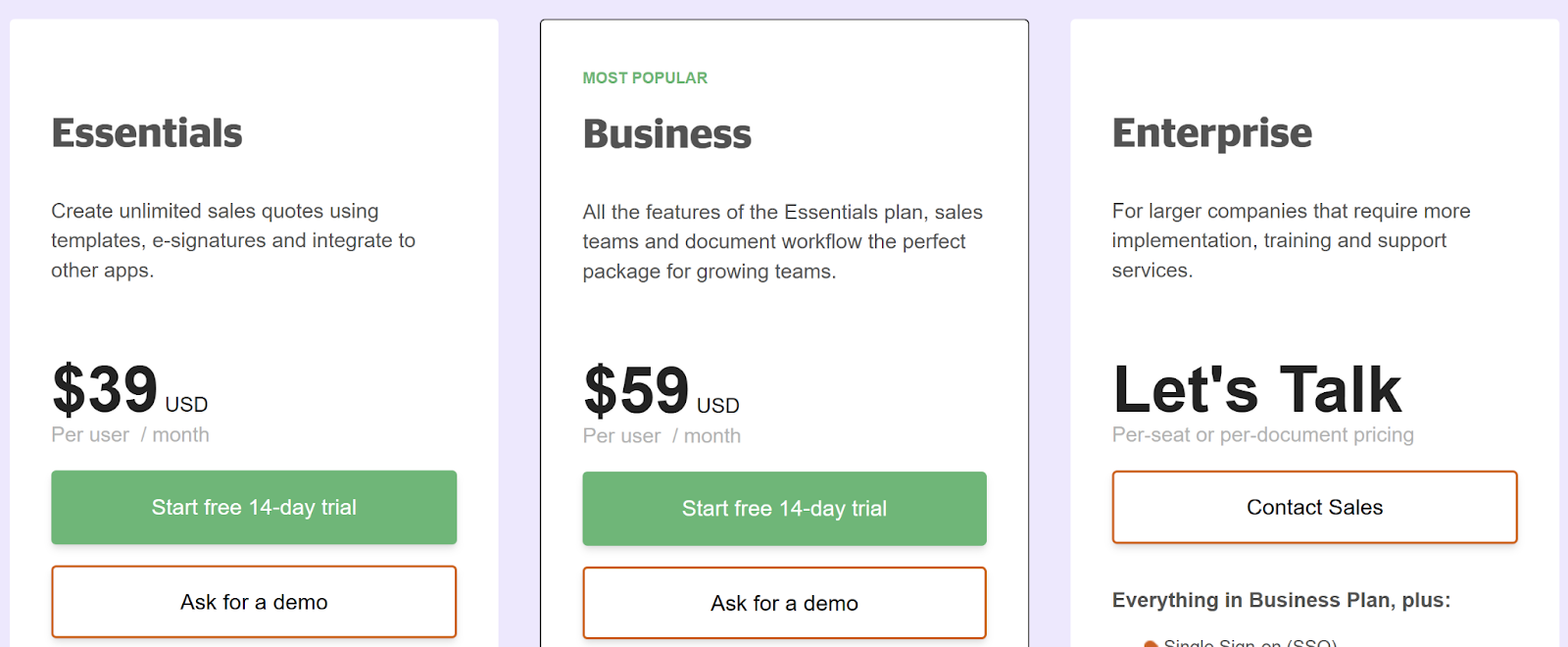Image resolution: width=1568 pixels, height=647 pixels.
Task: Click the $59 price label
Action: tap(635, 391)
